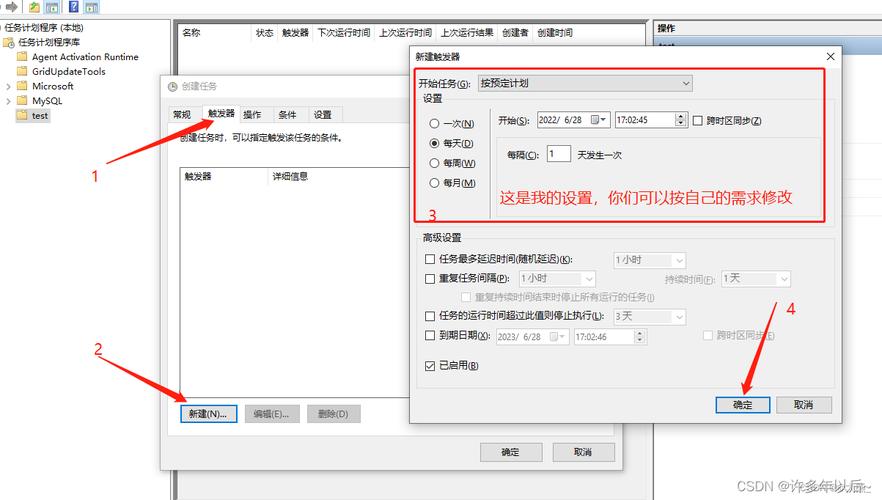Uncheck the 已启用(B) checkbox

pyautogui.click(x=430, y=366)
